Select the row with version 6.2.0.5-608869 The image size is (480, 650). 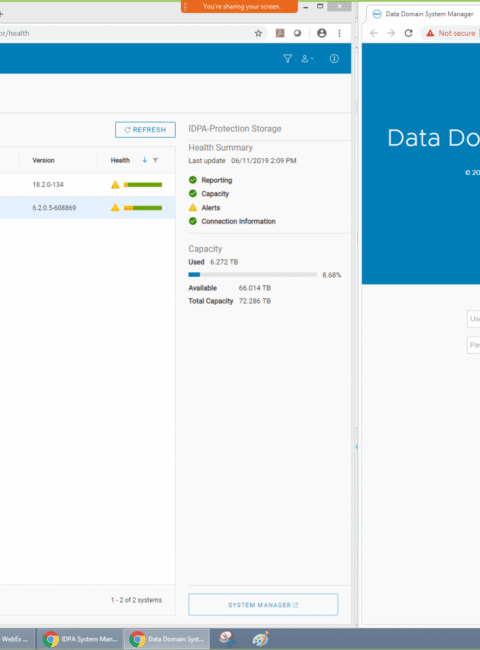[87, 208]
